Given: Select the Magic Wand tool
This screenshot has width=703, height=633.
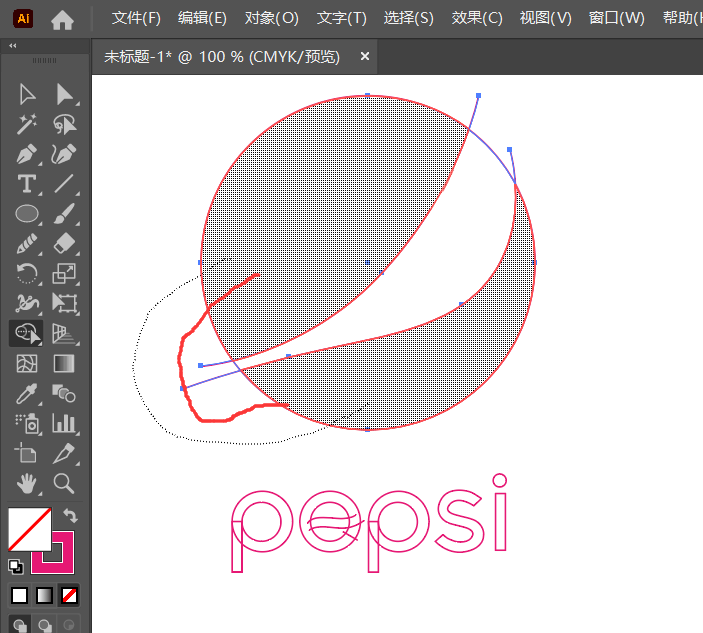Looking at the screenshot, I should point(27,124).
